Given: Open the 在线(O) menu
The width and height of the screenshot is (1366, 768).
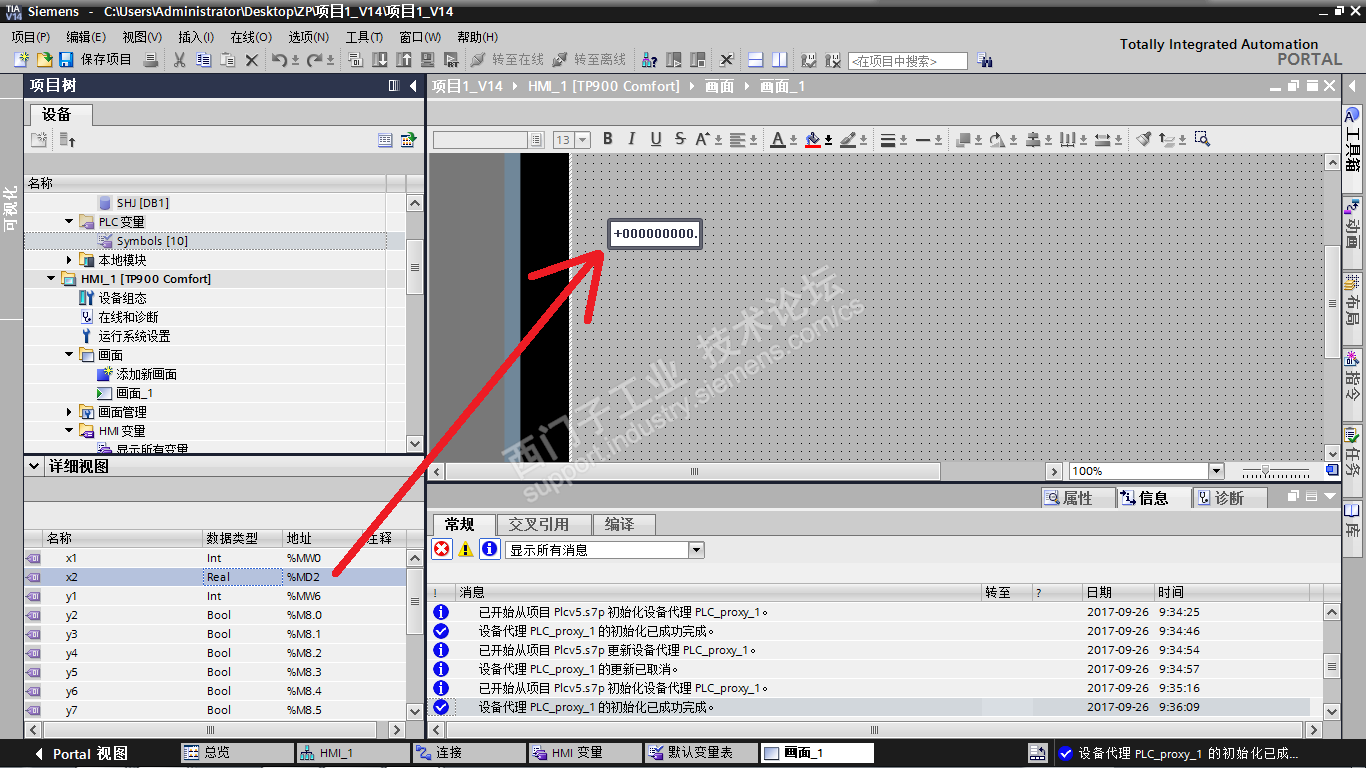Looking at the screenshot, I should (251, 37).
